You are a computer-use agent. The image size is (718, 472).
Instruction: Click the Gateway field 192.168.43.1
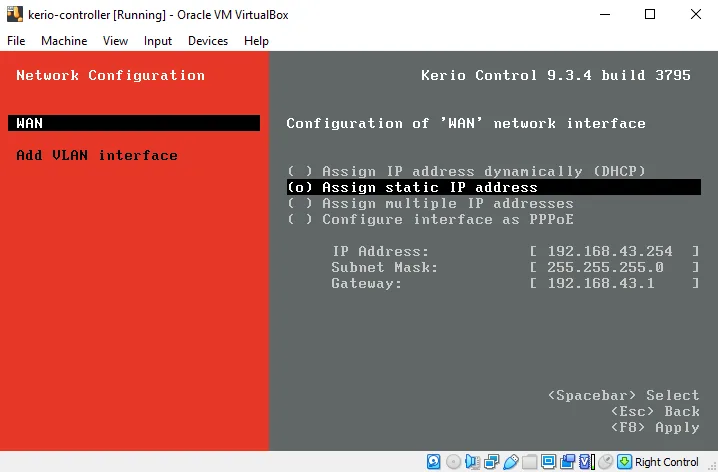coord(615,283)
